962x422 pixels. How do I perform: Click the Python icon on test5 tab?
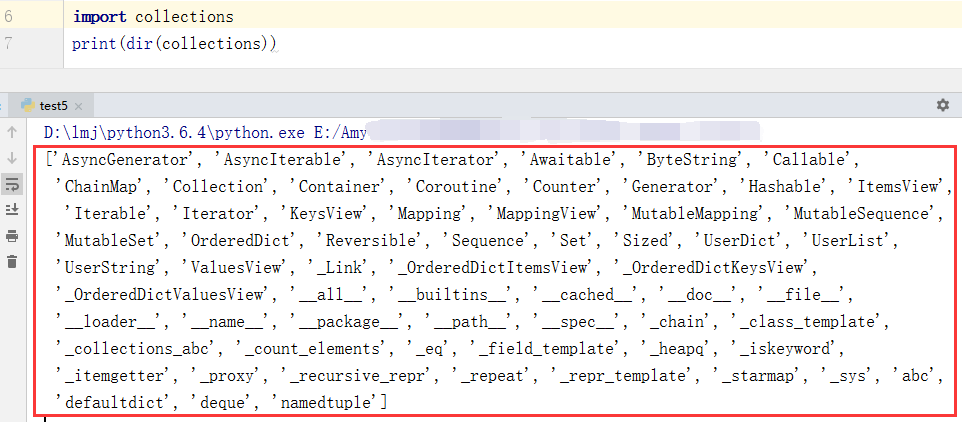(28, 106)
